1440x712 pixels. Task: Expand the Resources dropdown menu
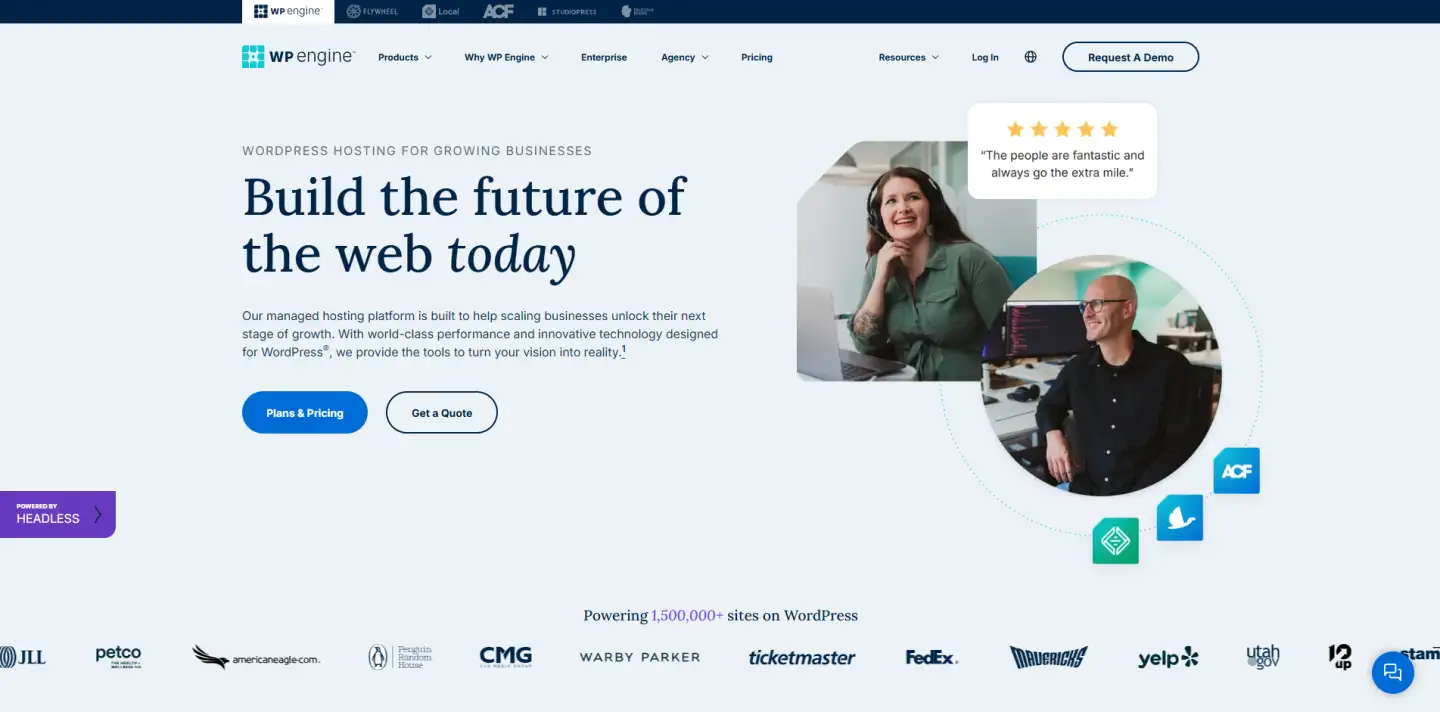(909, 57)
